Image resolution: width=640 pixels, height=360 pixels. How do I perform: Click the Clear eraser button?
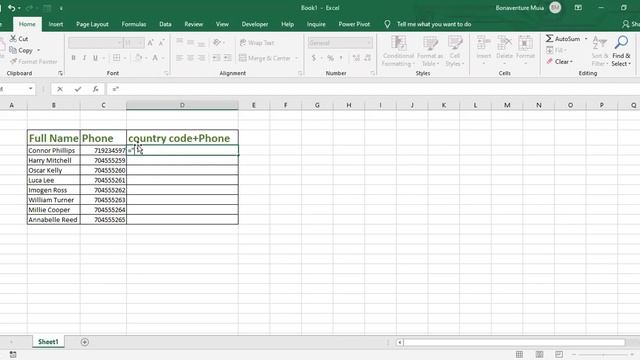559,62
